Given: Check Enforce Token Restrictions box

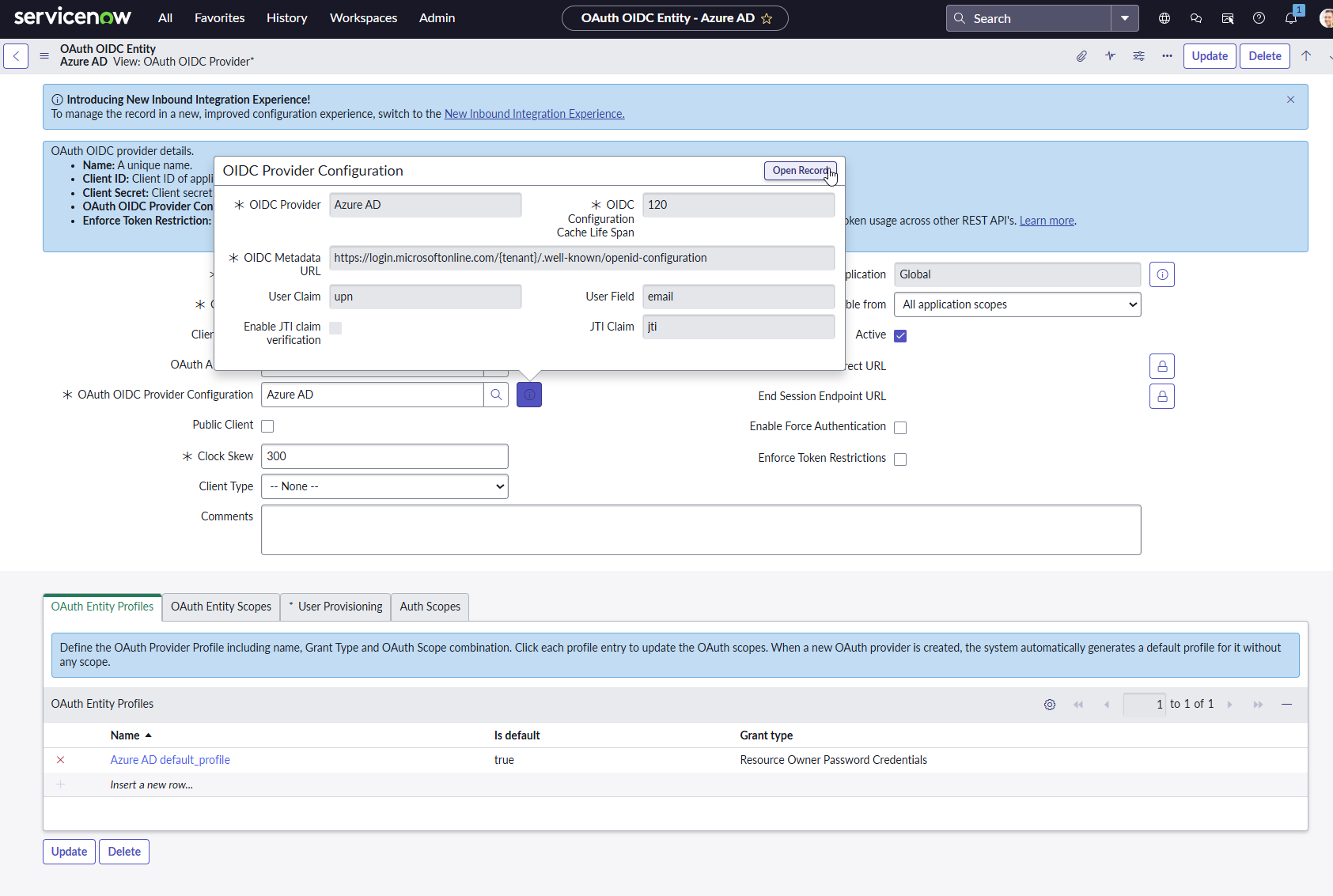Looking at the screenshot, I should pos(900,459).
